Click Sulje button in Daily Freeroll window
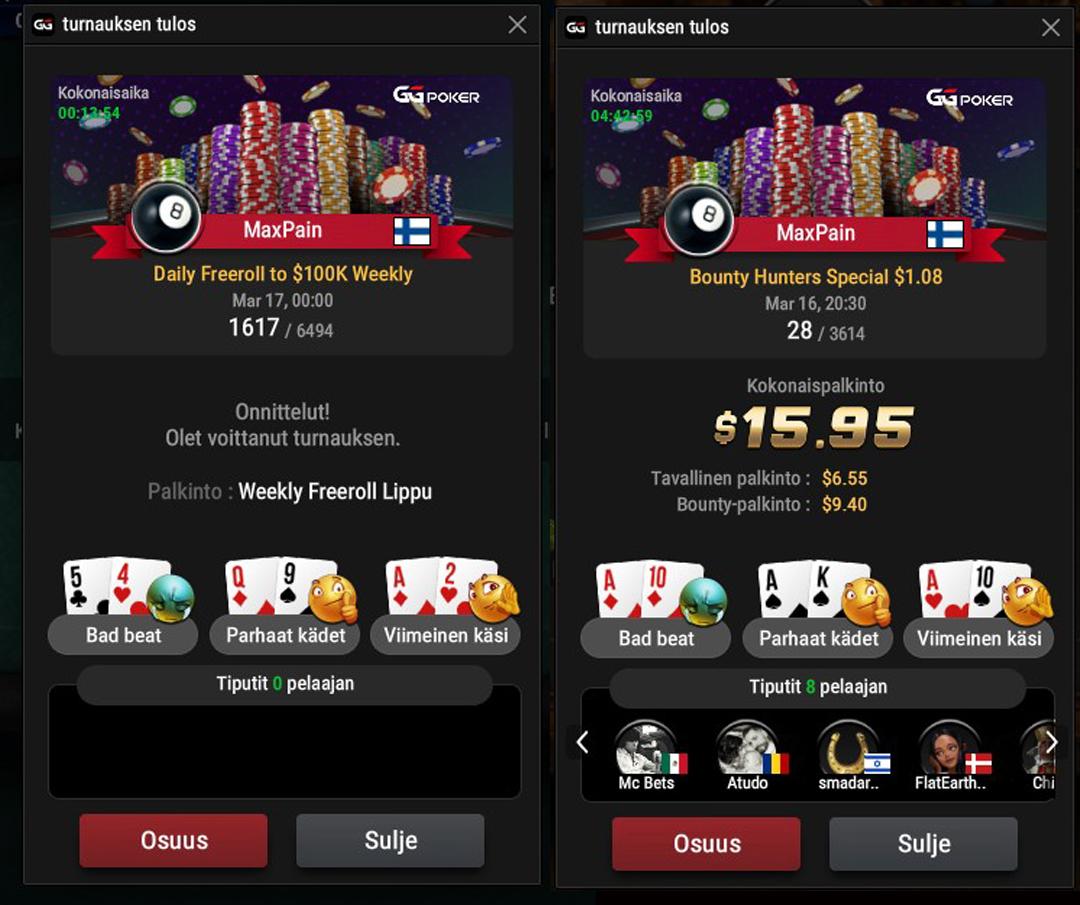 tap(391, 840)
